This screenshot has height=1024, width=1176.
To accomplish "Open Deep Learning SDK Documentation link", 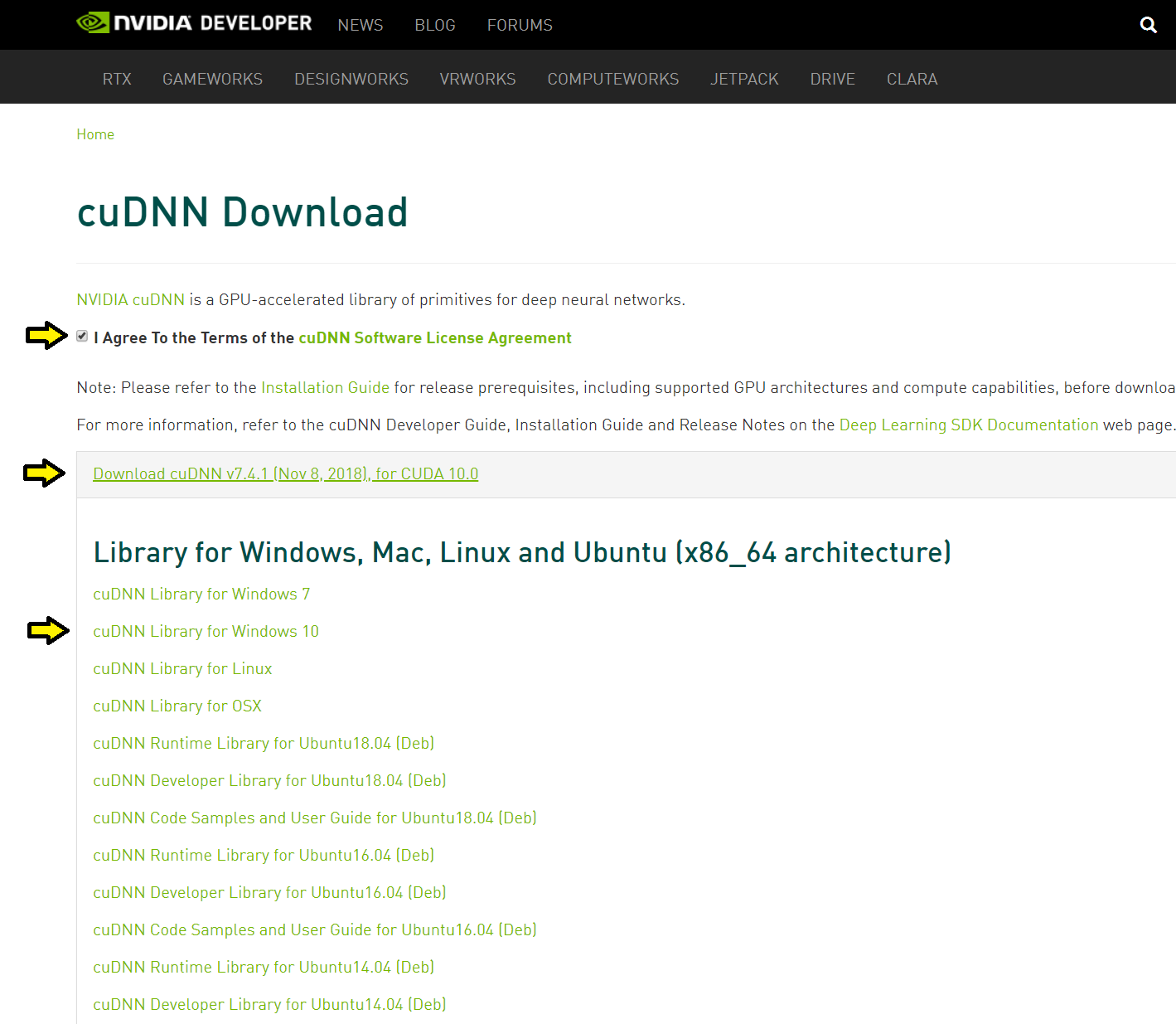I will [x=969, y=425].
